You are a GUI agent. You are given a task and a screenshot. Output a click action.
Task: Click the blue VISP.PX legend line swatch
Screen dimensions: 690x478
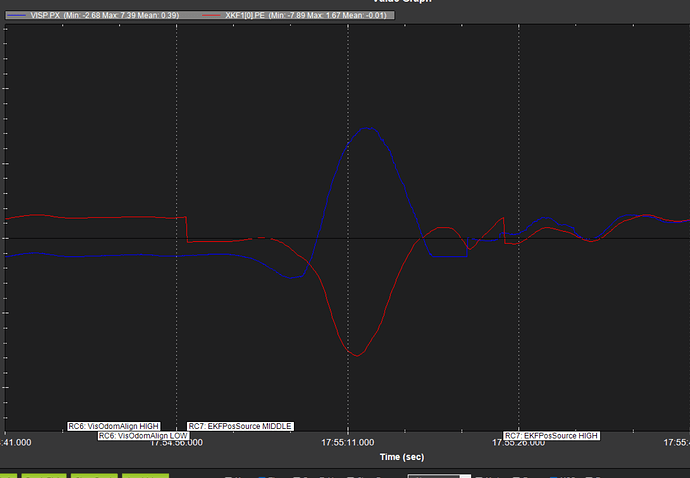click(16, 16)
